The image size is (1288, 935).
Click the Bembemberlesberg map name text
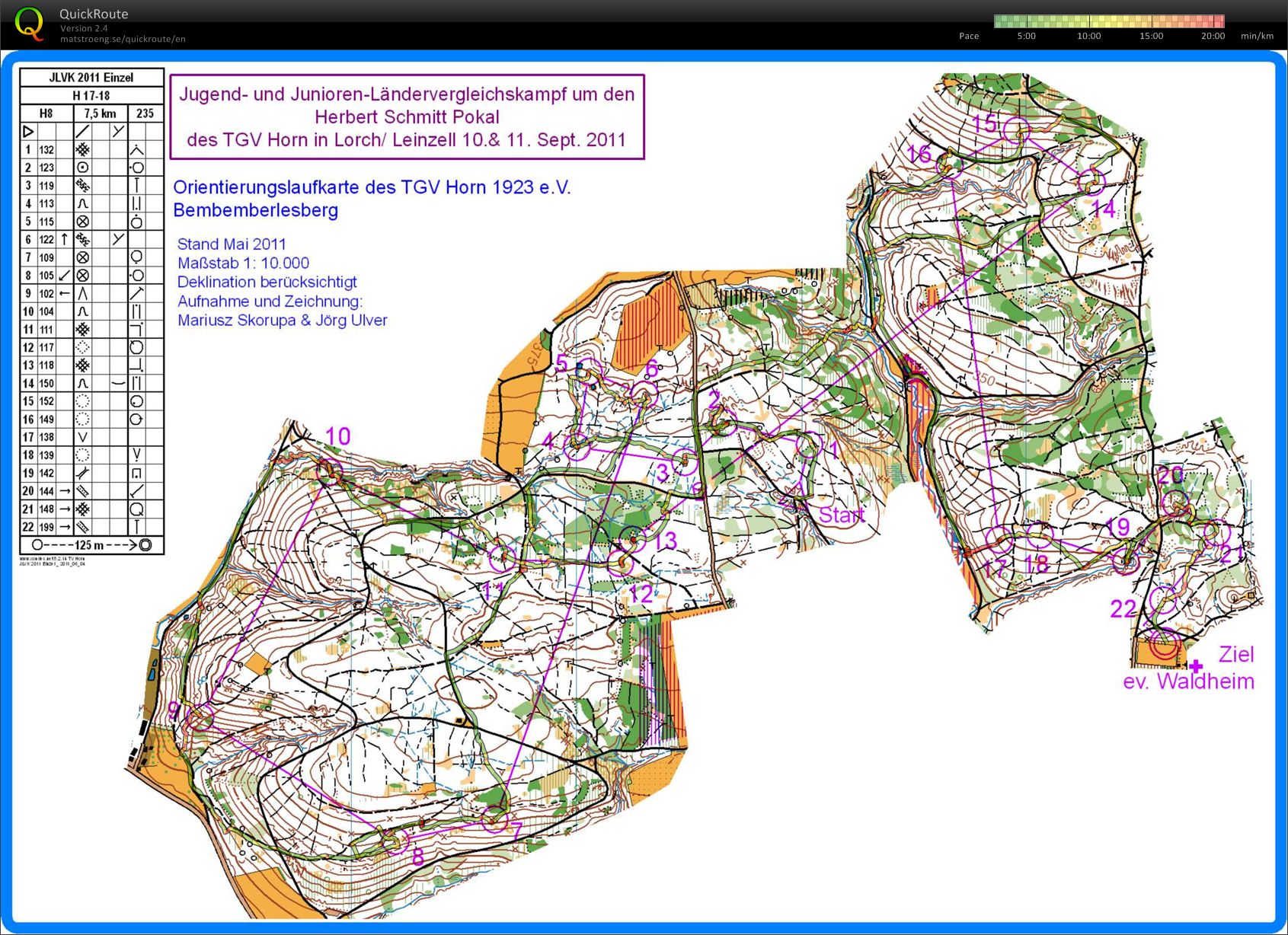point(255,210)
